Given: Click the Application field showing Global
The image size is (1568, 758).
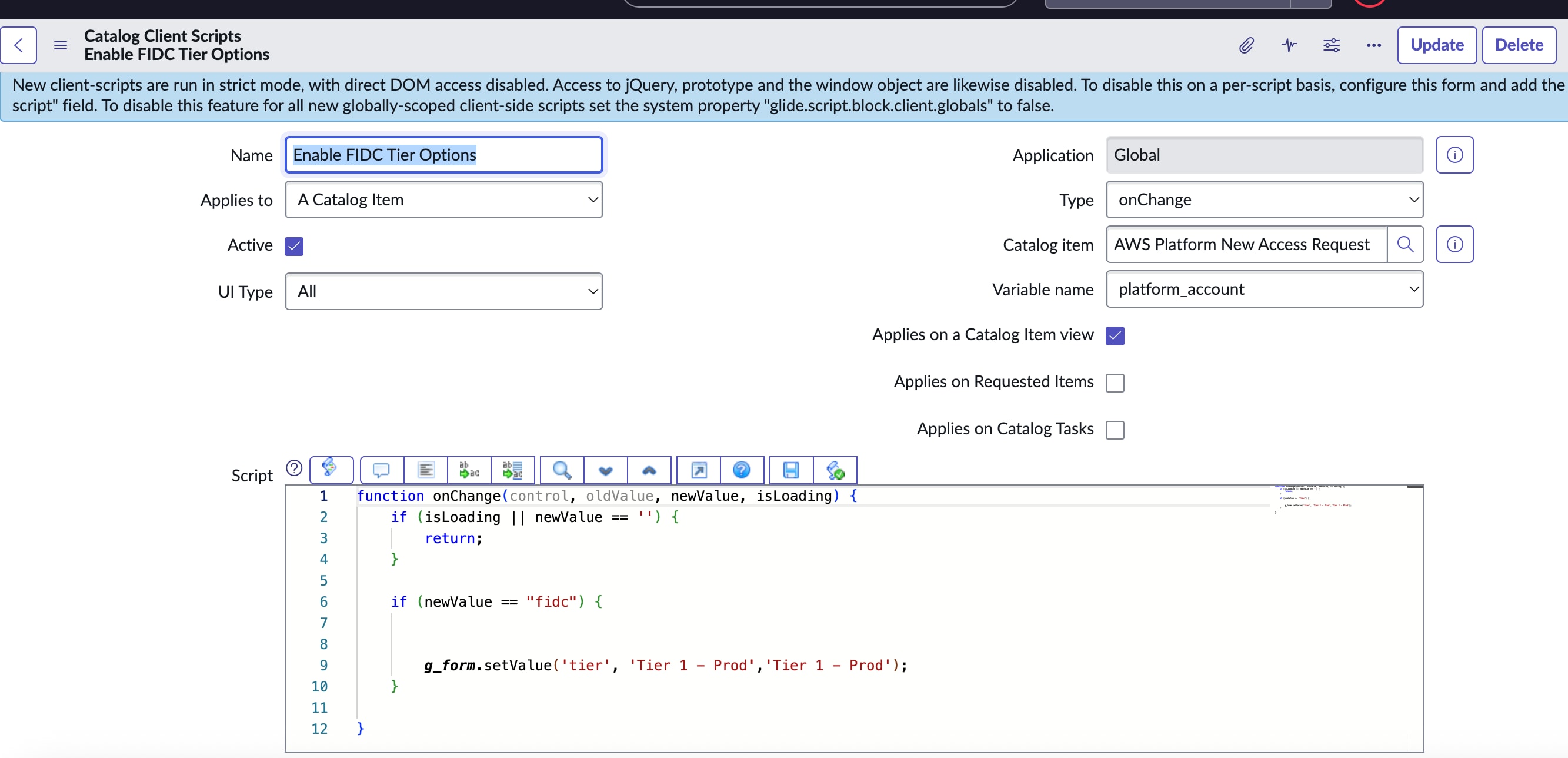Looking at the screenshot, I should 1265,155.
